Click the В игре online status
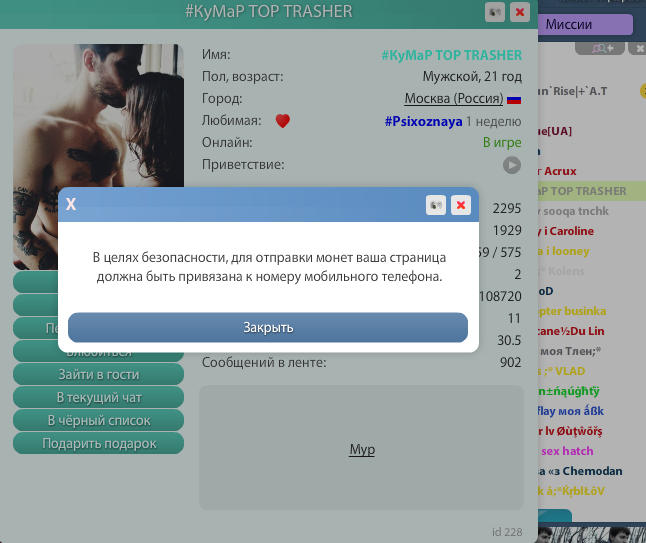The image size is (646, 543). point(502,143)
